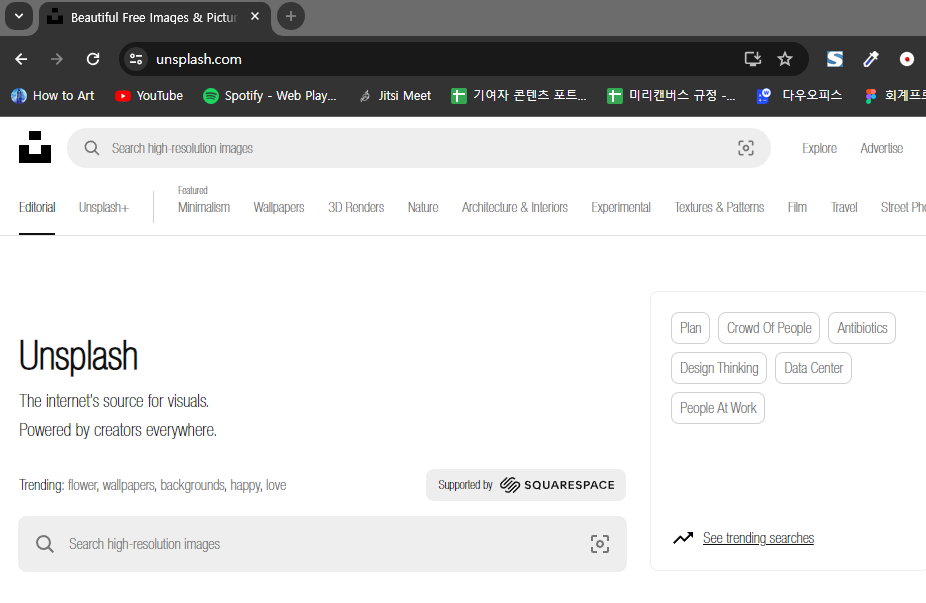Image resolution: width=926 pixels, height=603 pixels.
Task: Open the Film topic
Action: point(797,207)
